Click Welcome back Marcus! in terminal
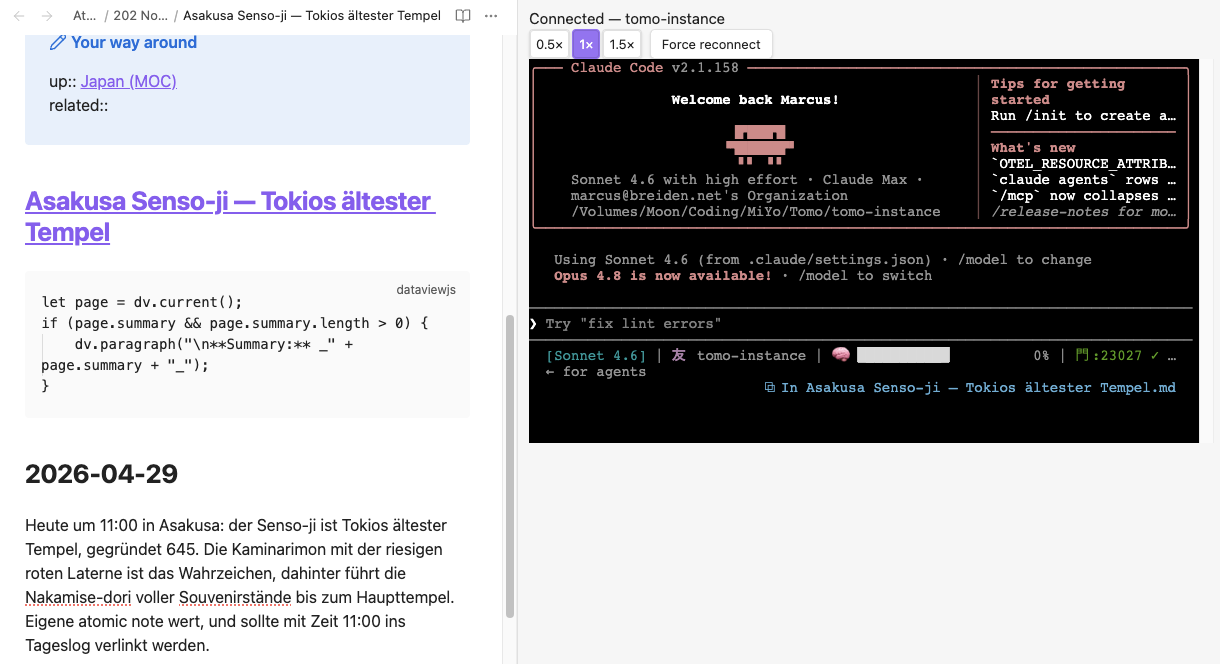Viewport: 1220px width, 664px height. click(755, 99)
